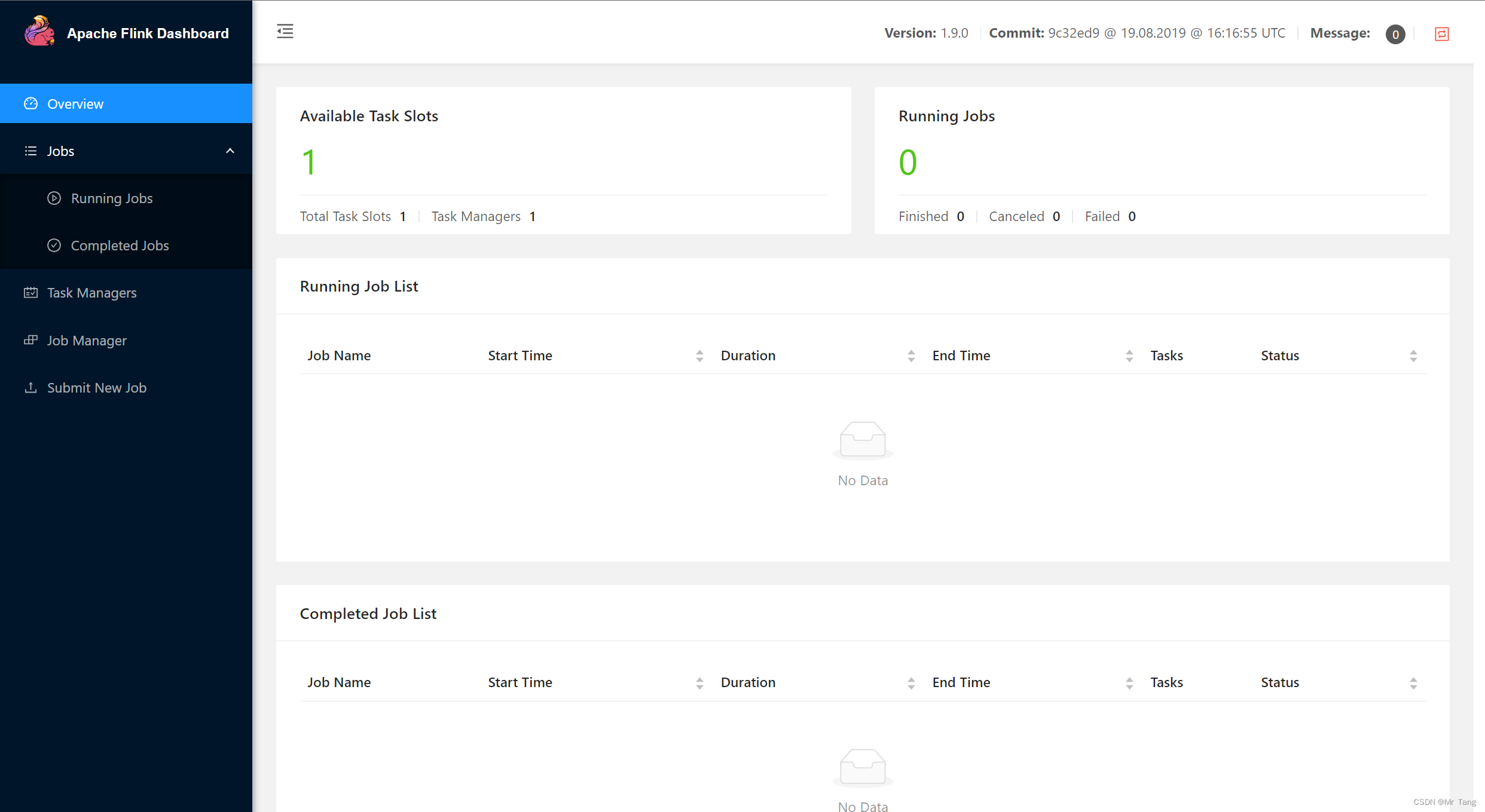
Task: Click the Message count badge
Action: tap(1395, 34)
